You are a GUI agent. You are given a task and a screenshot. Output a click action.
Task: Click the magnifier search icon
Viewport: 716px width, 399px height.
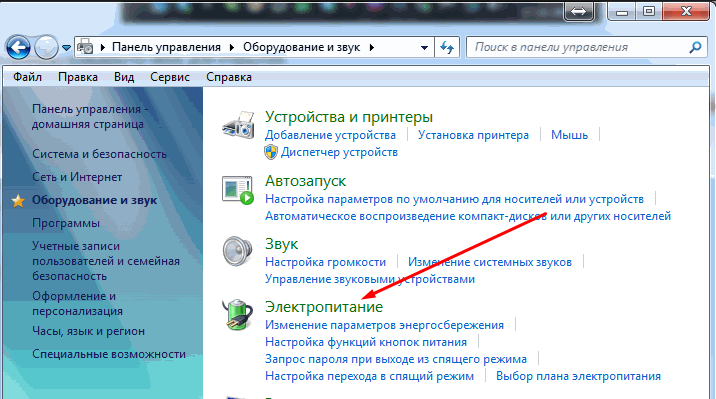[x=695, y=47]
